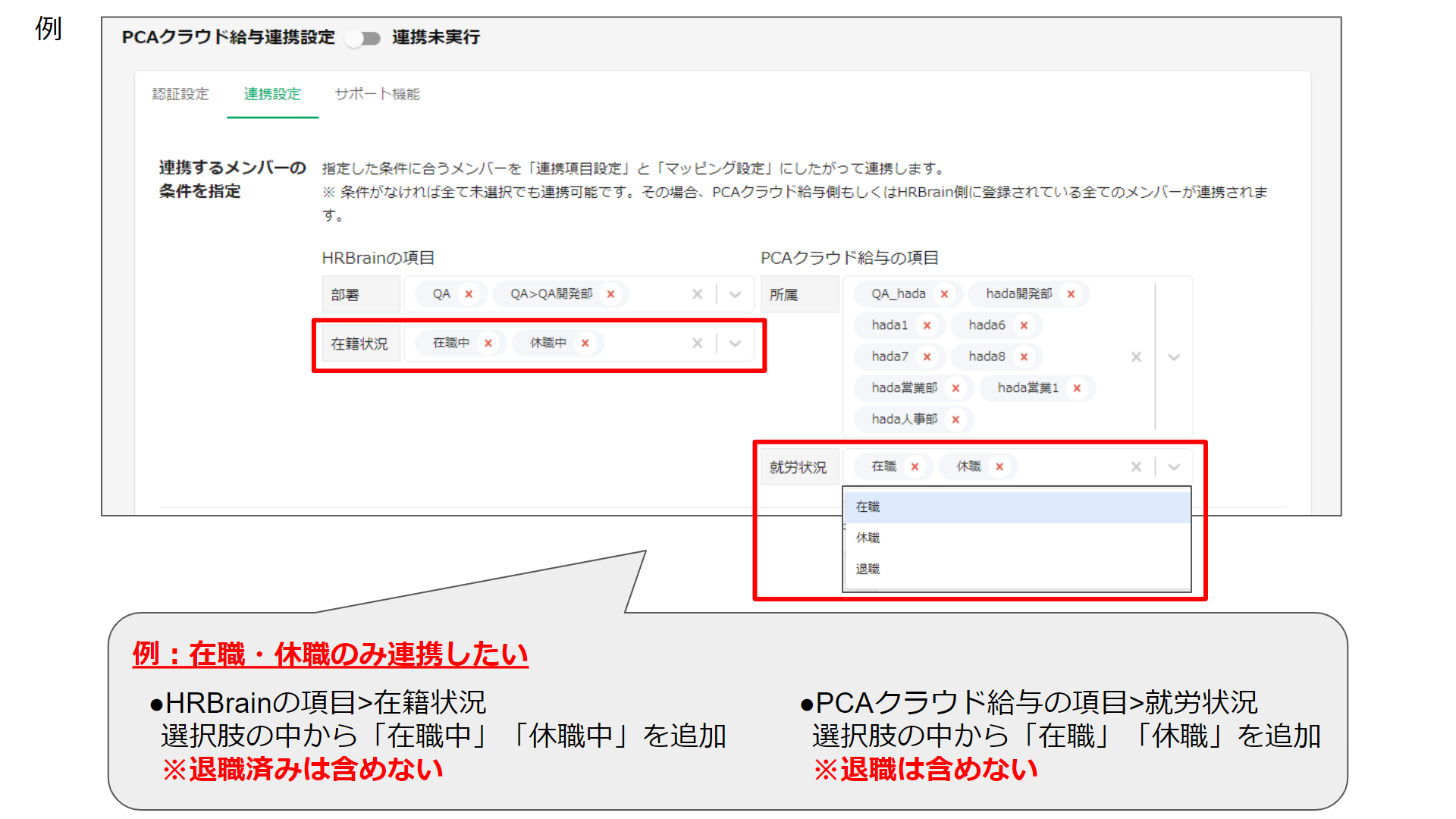
Task: Remove the 在職 tag in 就労状況
Action: coord(915,466)
